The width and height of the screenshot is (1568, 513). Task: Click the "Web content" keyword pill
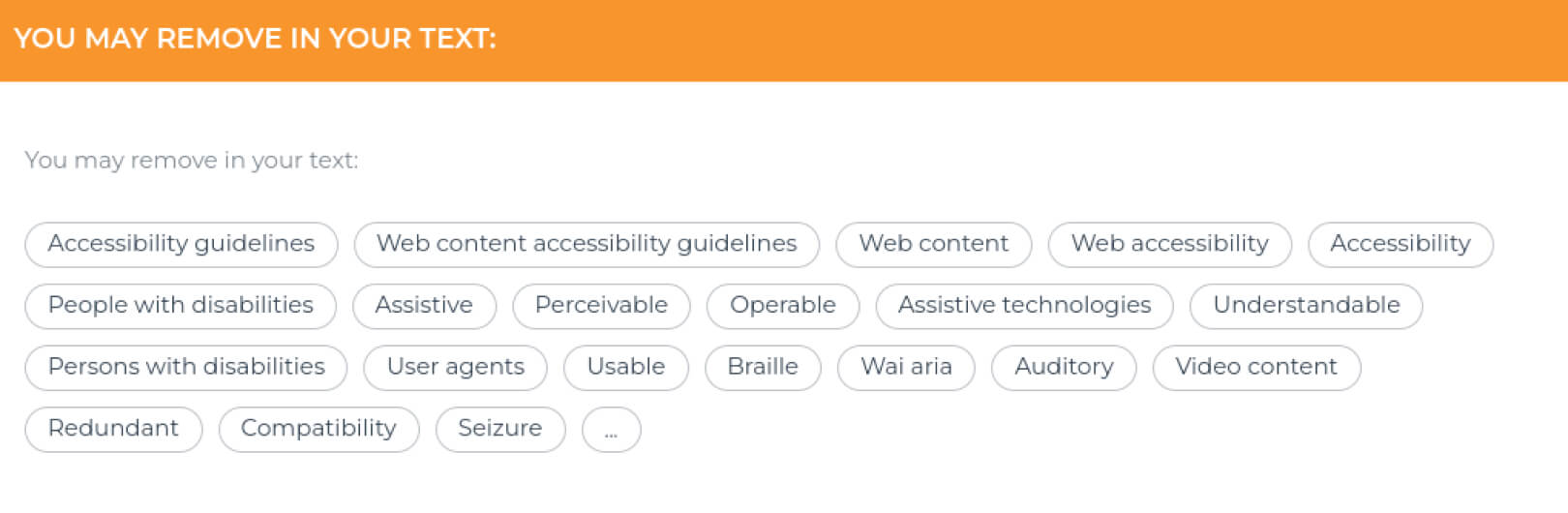[933, 244]
